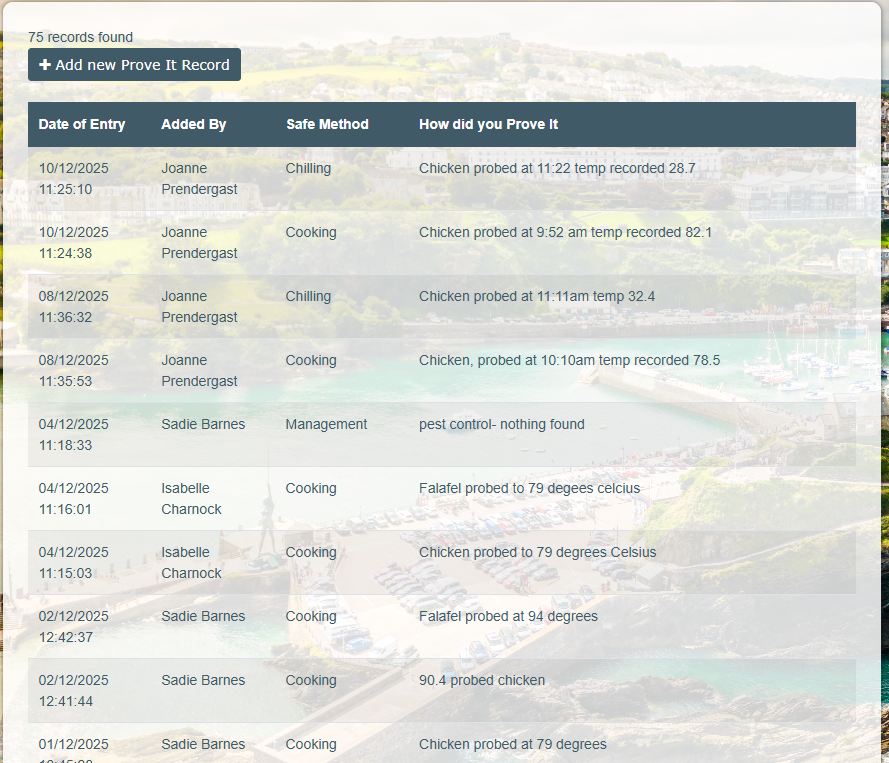Screen dimensions: 889x763
Task: Open the Falafel probed to 79 degees record
Action: tap(529, 489)
